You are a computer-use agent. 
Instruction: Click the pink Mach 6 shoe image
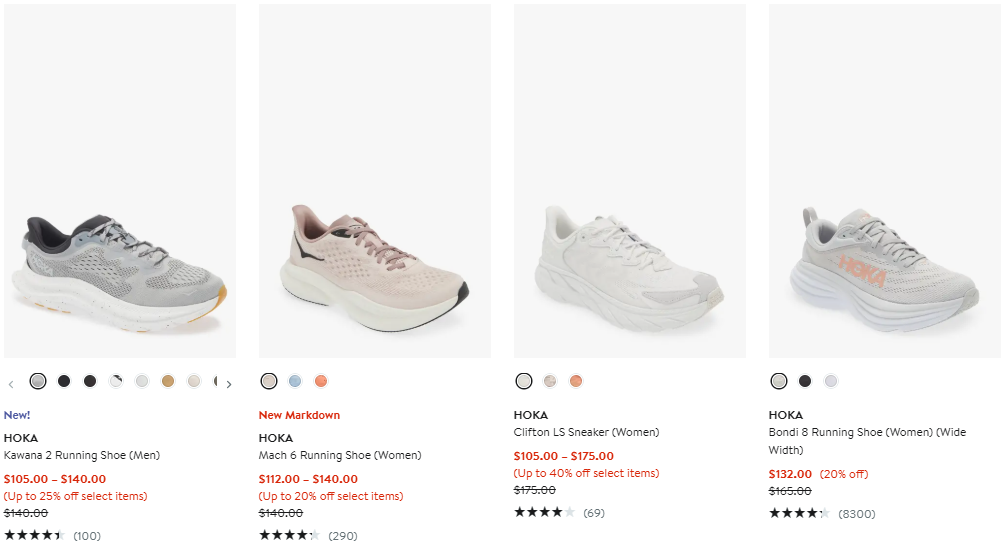(x=375, y=265)
